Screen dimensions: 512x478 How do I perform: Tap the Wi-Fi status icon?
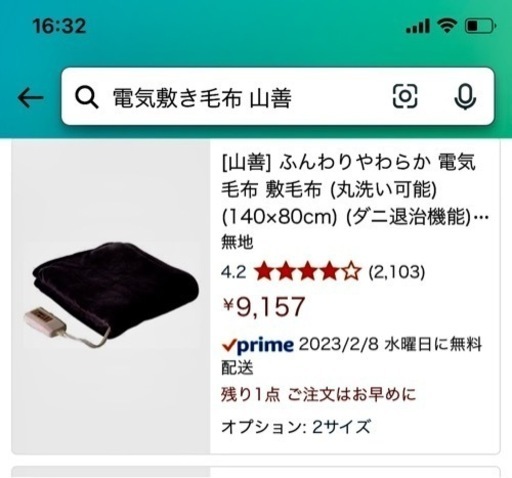(x=447, y=26)
